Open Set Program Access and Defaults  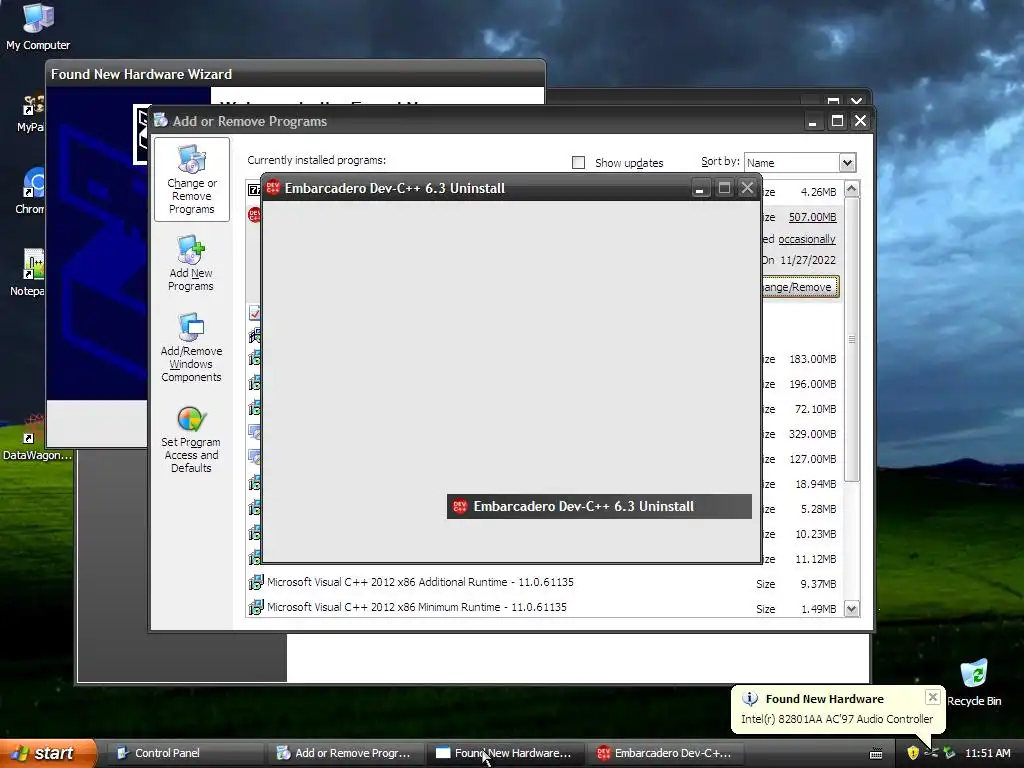[191, 439]
